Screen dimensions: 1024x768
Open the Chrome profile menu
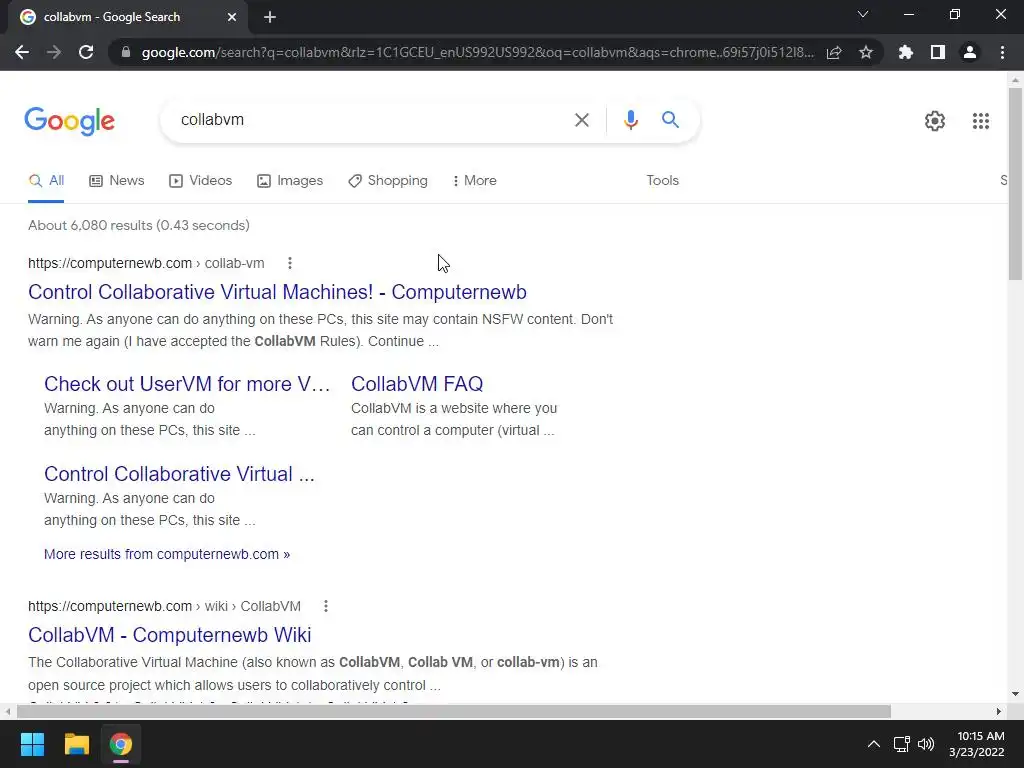pyautogui.click(x=970, y=52)
